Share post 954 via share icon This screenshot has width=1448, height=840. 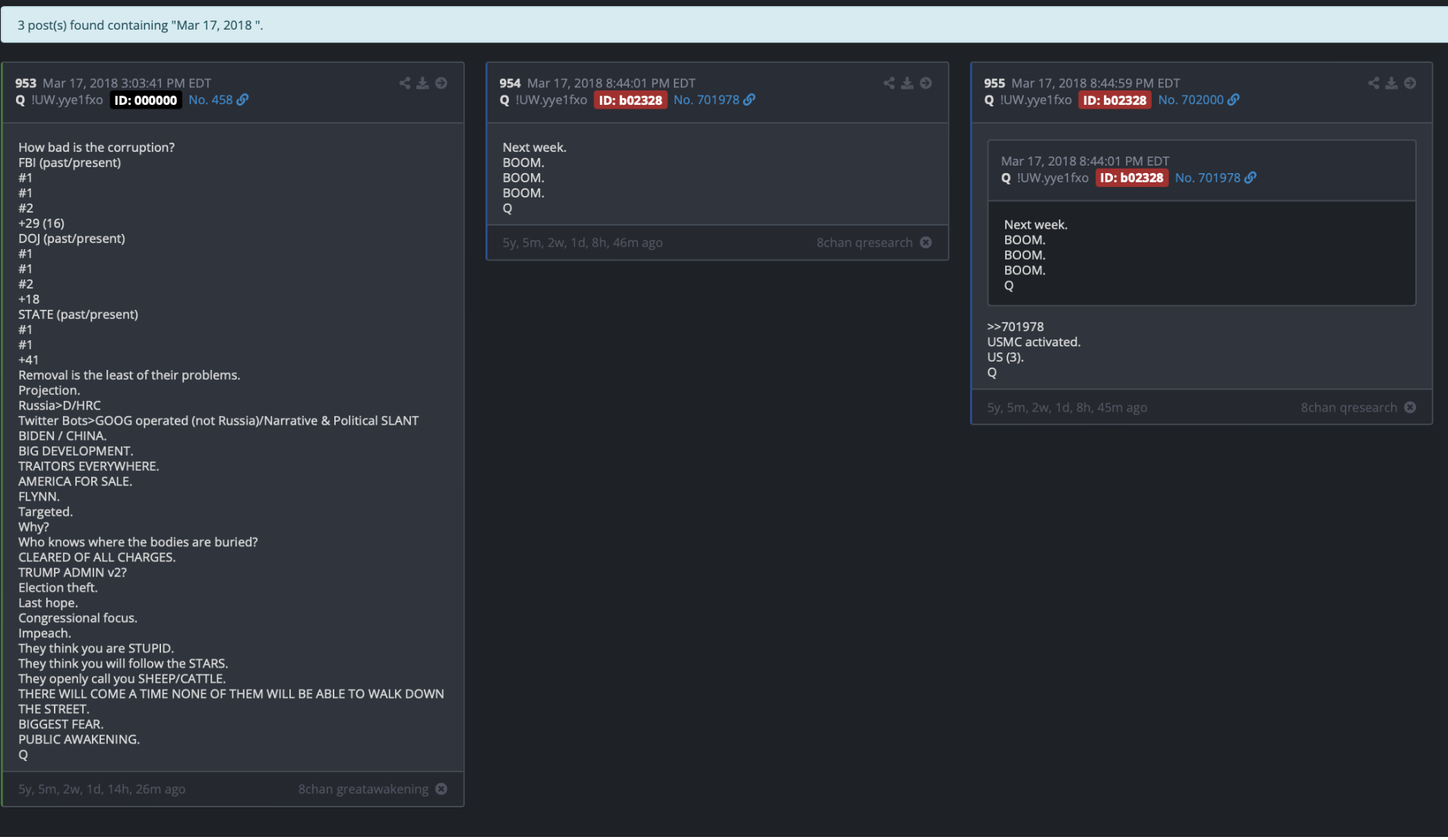pos(889,83)
